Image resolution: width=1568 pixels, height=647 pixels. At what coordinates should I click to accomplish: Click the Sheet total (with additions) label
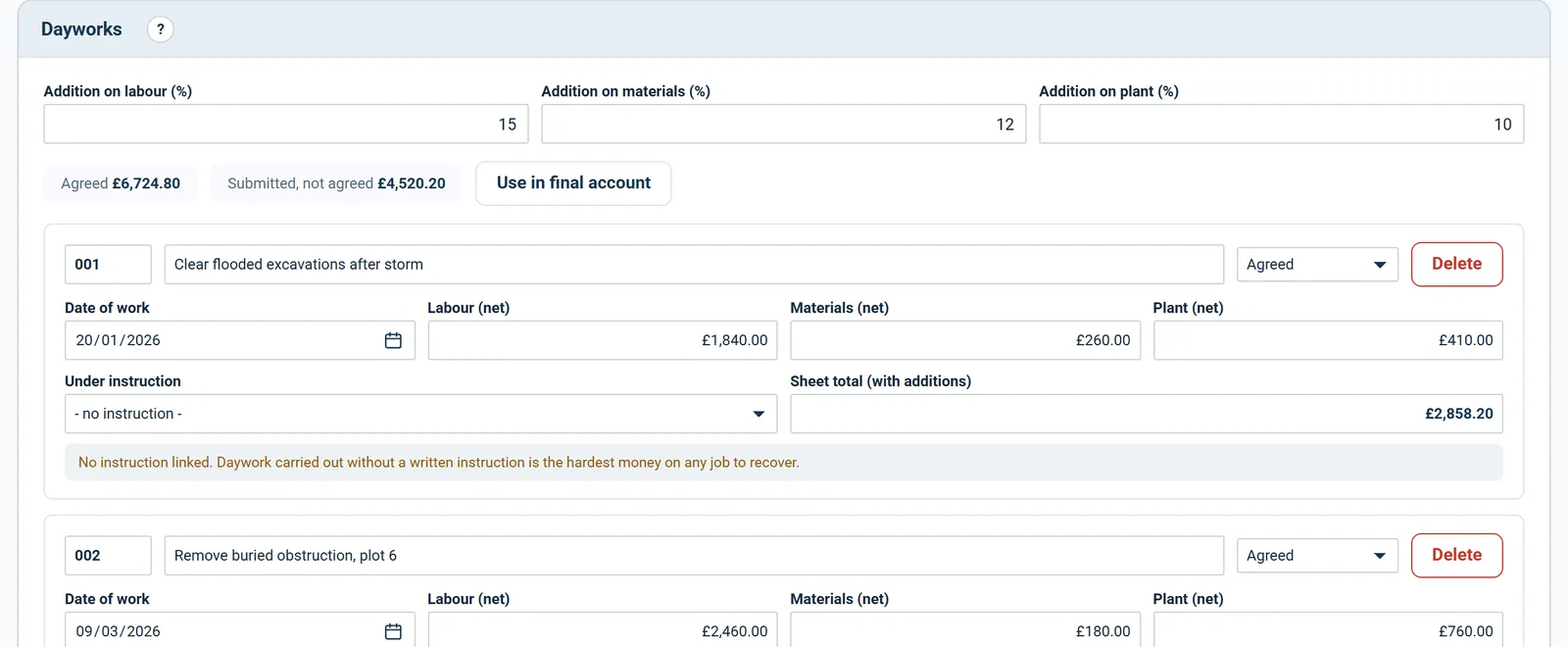881,381
